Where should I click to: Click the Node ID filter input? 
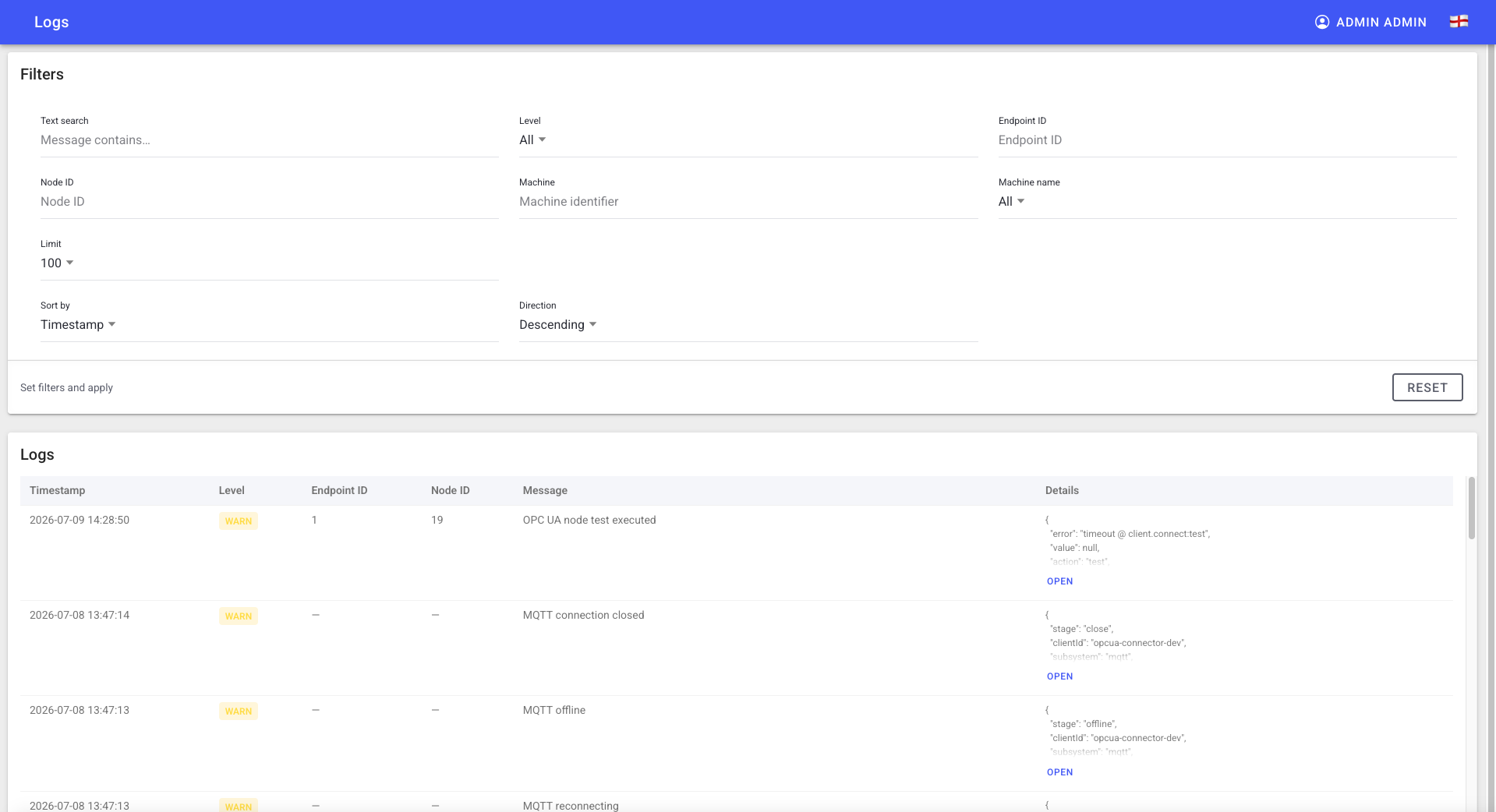270,202
